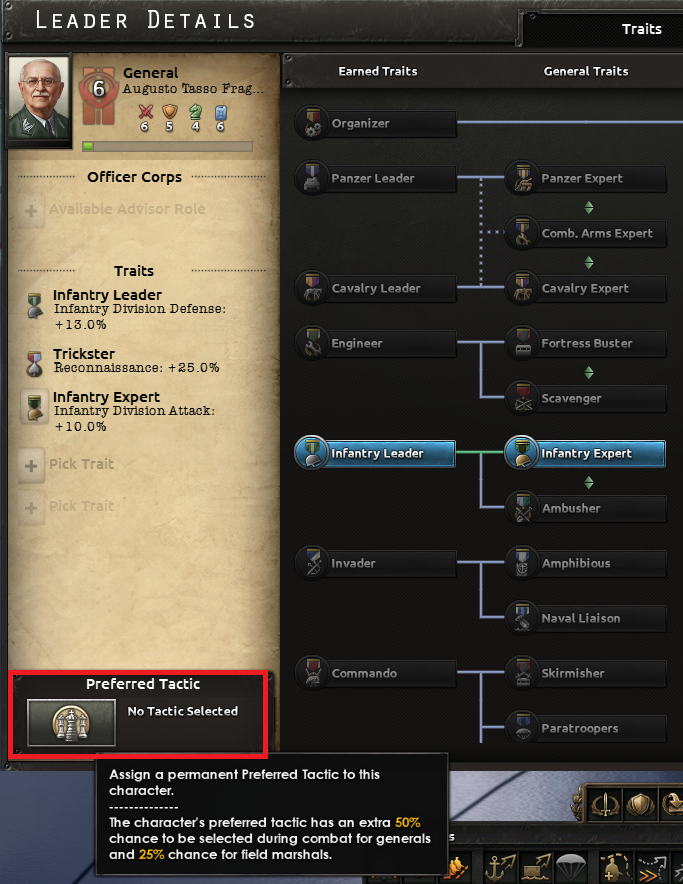Click the Paratroopers trait medal icon
The image size is (683, 884).
tap(522, 728)
